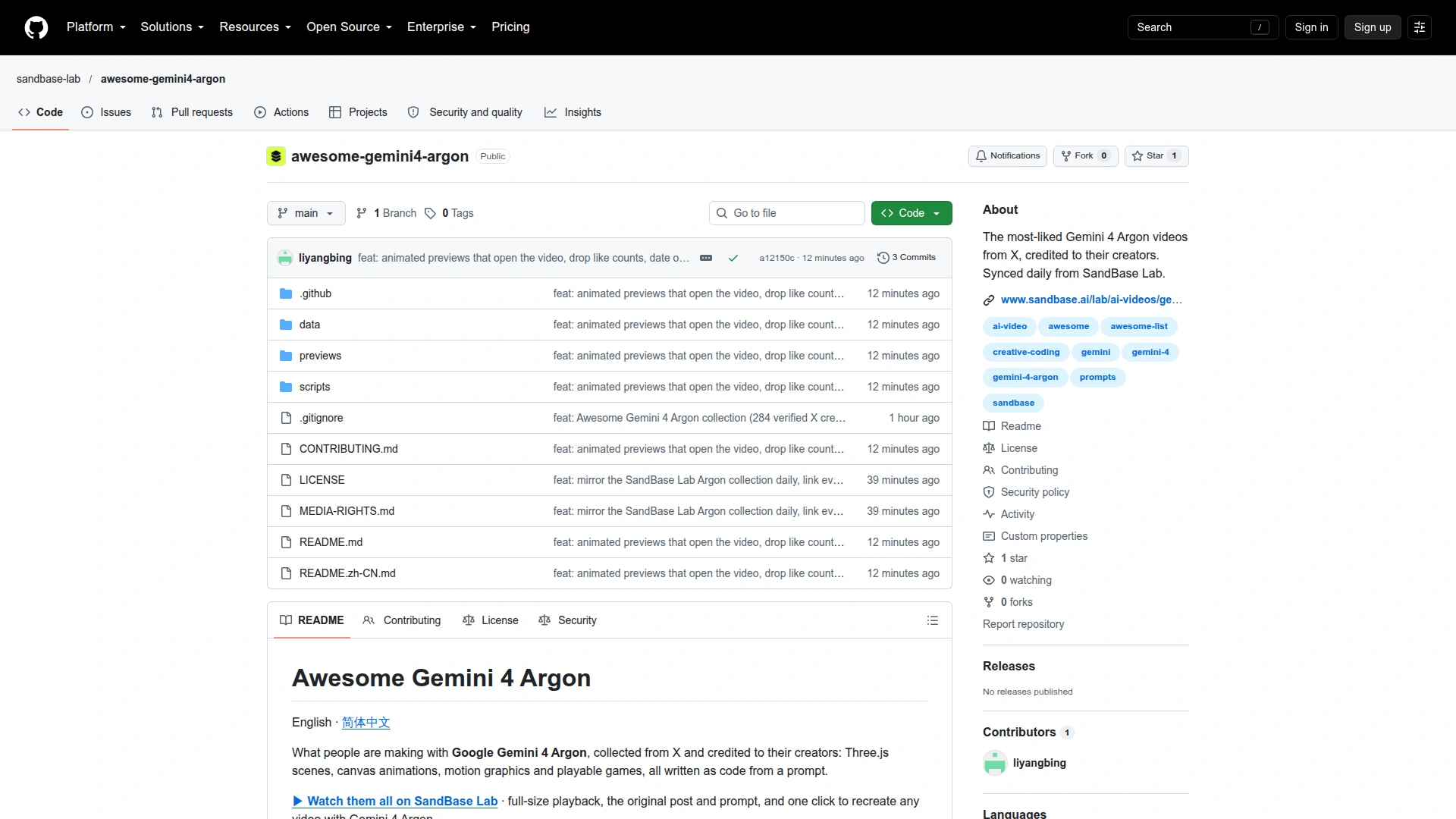Image resolution: width=1456 pixels, height=819 pixels.
Task: Click the repository avatar icon next to the title
Action: click(x=276, y=156)
